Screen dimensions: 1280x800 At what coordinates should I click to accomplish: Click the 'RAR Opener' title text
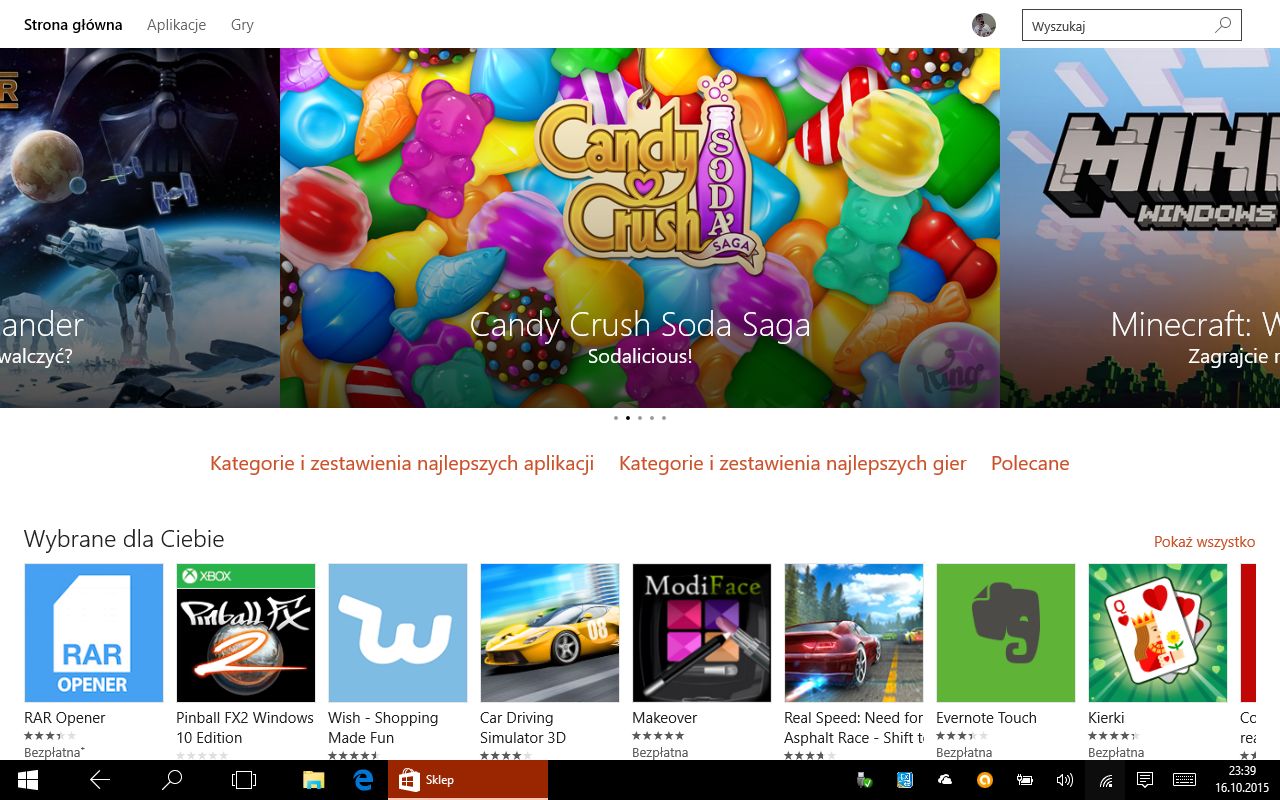click(x=65, y=718)
